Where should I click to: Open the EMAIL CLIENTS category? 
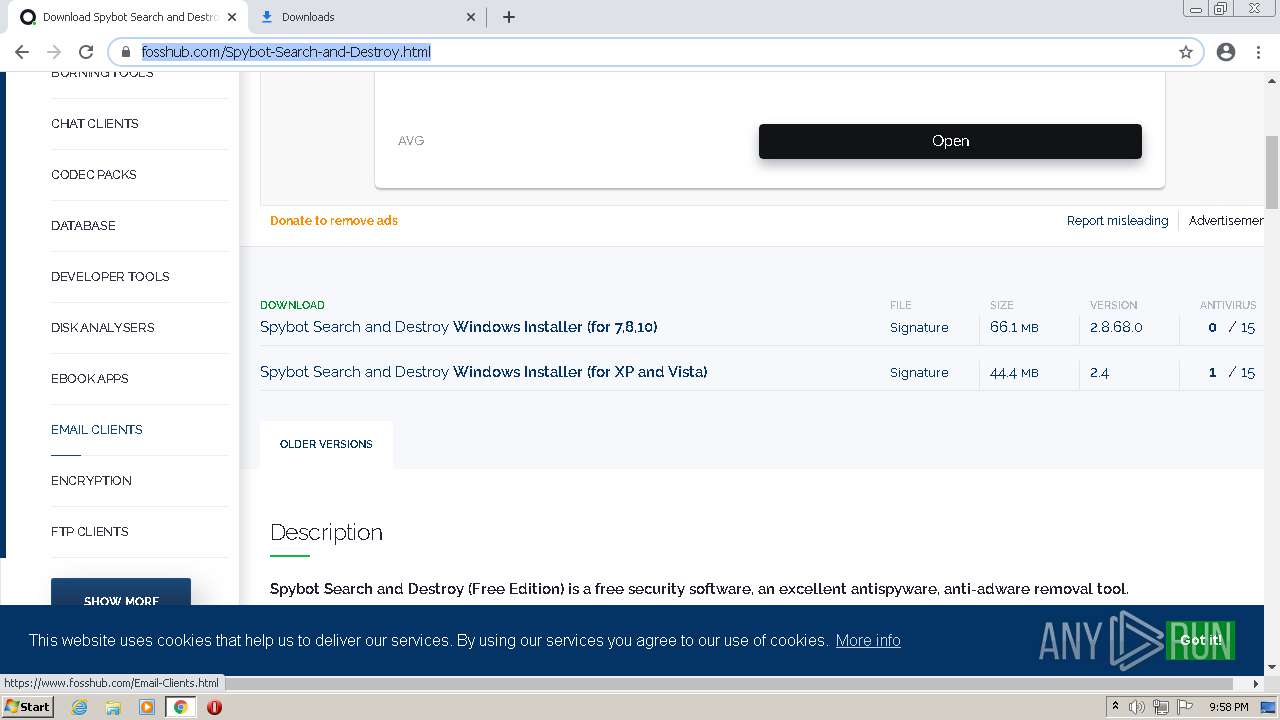tap(97, 430)
